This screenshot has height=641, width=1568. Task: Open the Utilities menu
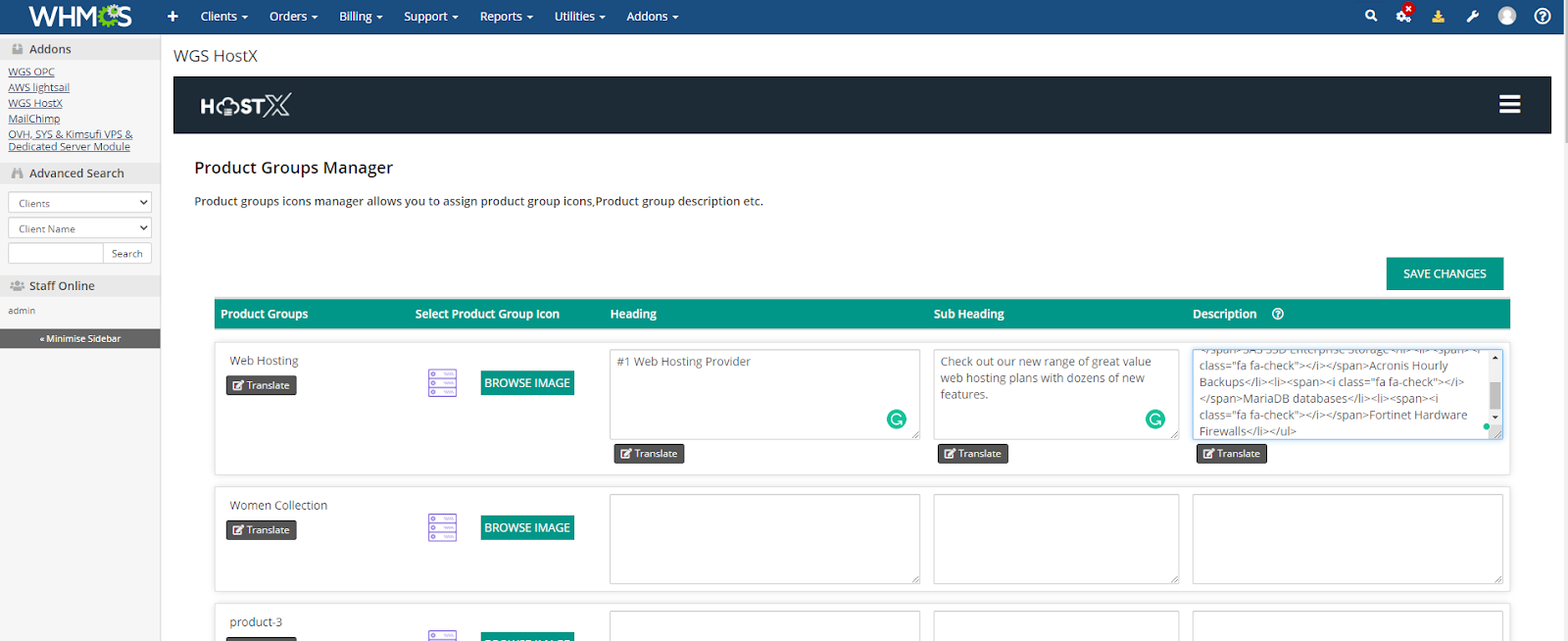[579, 17]
